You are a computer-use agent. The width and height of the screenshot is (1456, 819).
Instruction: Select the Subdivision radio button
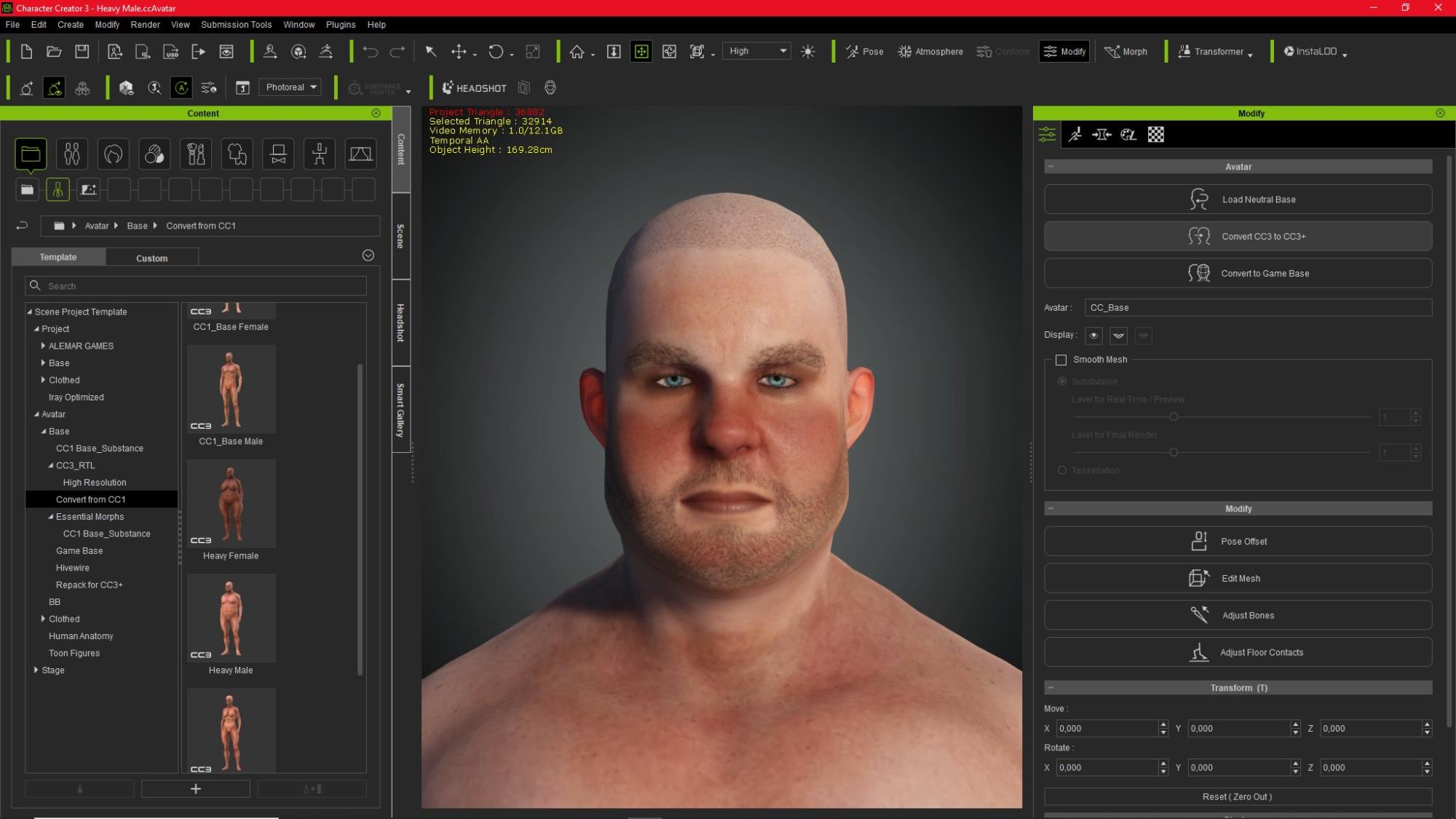[1062, 381]
